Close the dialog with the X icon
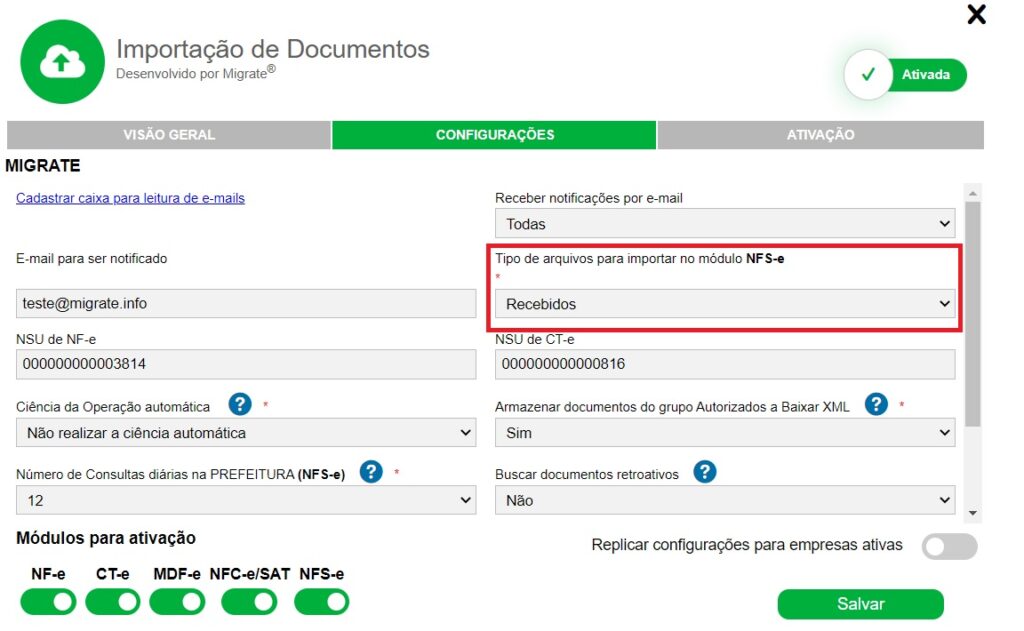 click(x=976, y=15)
